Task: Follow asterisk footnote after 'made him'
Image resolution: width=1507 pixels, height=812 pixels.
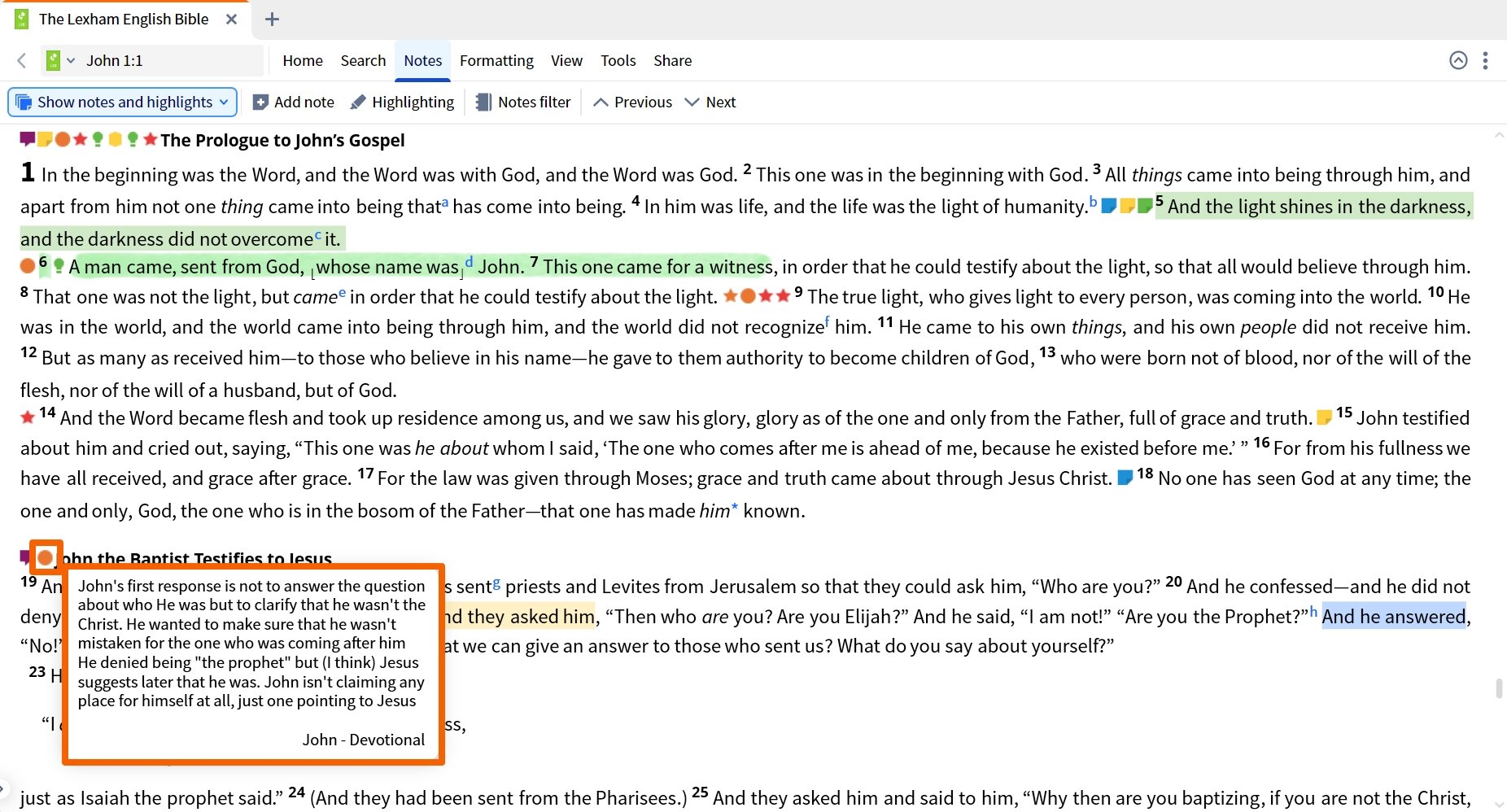Action: (734, 508)
